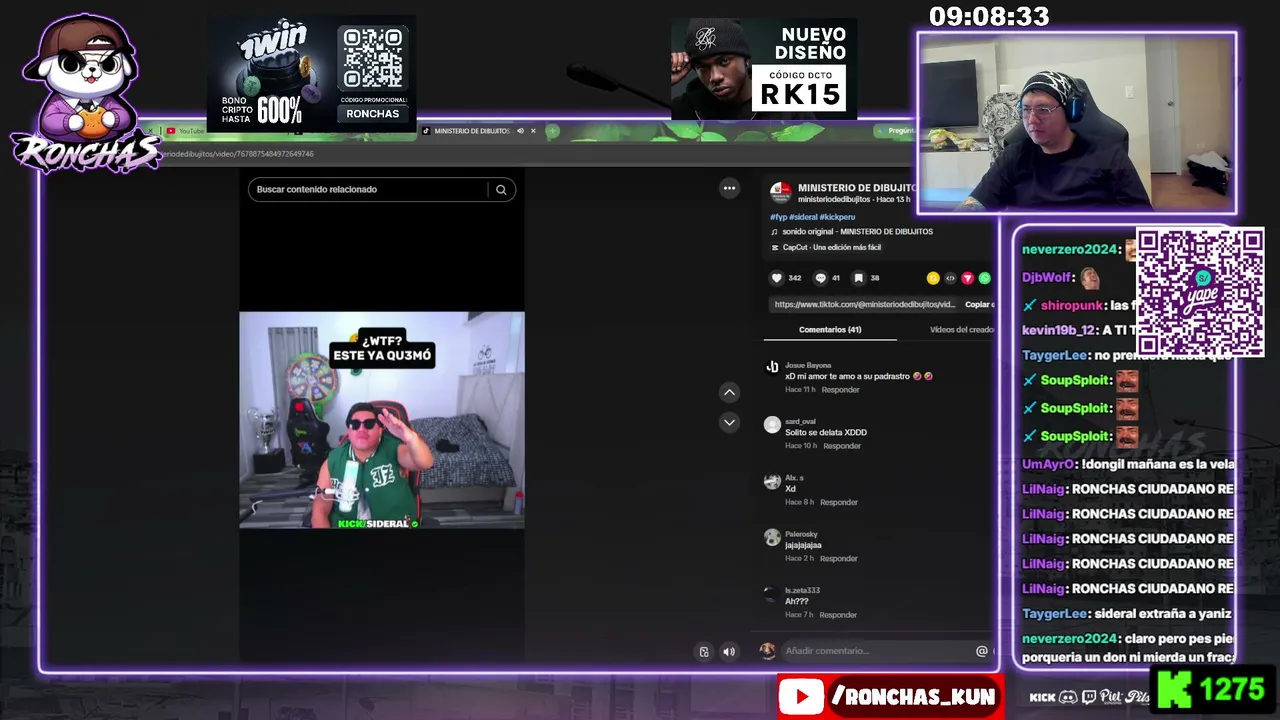This screenshot has height=720, width=1280.
Task: Open the Videos del creador tab
Action: tap(962, 330)
